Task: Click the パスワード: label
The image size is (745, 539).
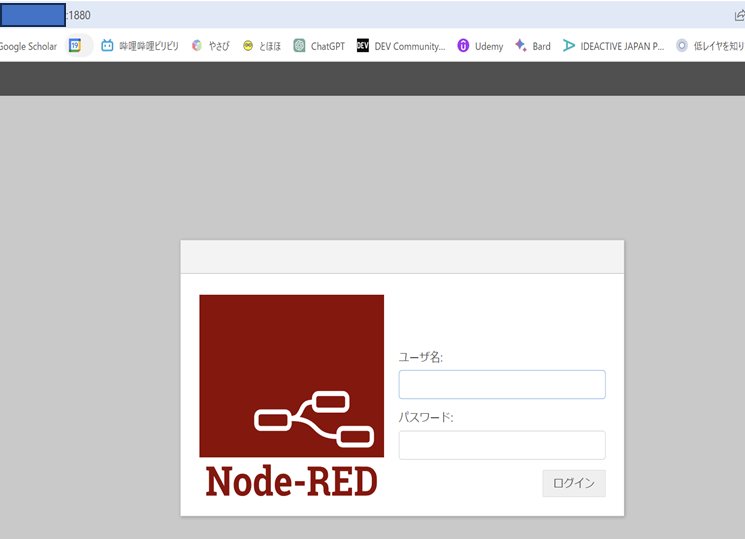Action: 426,417
